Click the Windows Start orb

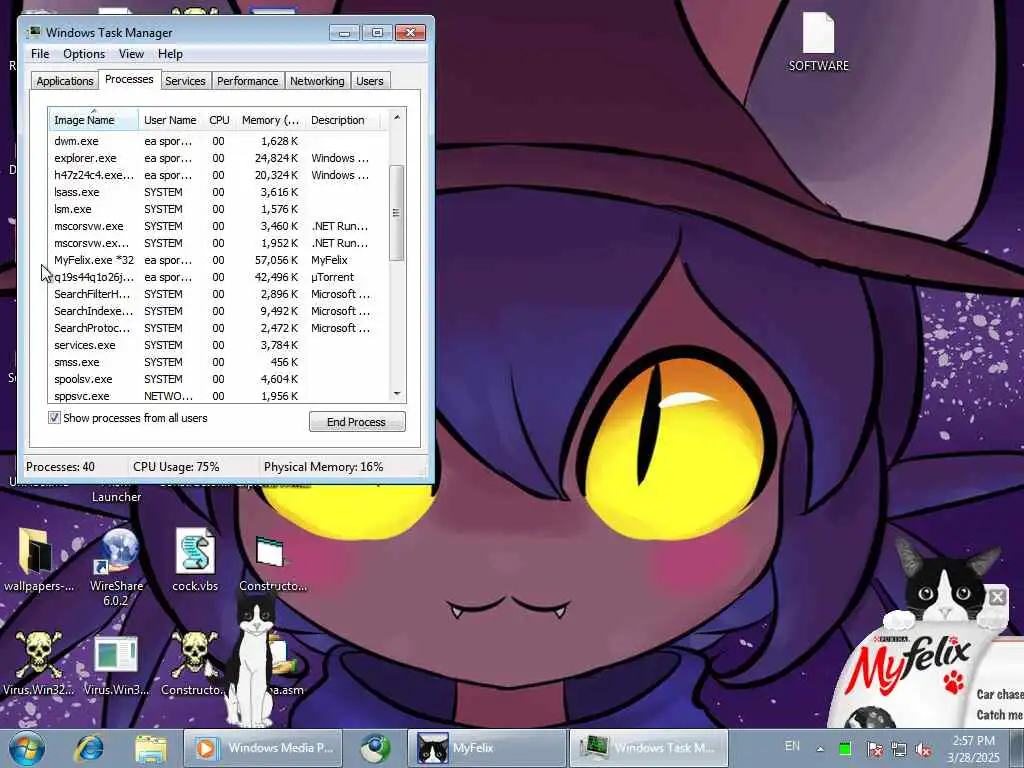[27, 748]
